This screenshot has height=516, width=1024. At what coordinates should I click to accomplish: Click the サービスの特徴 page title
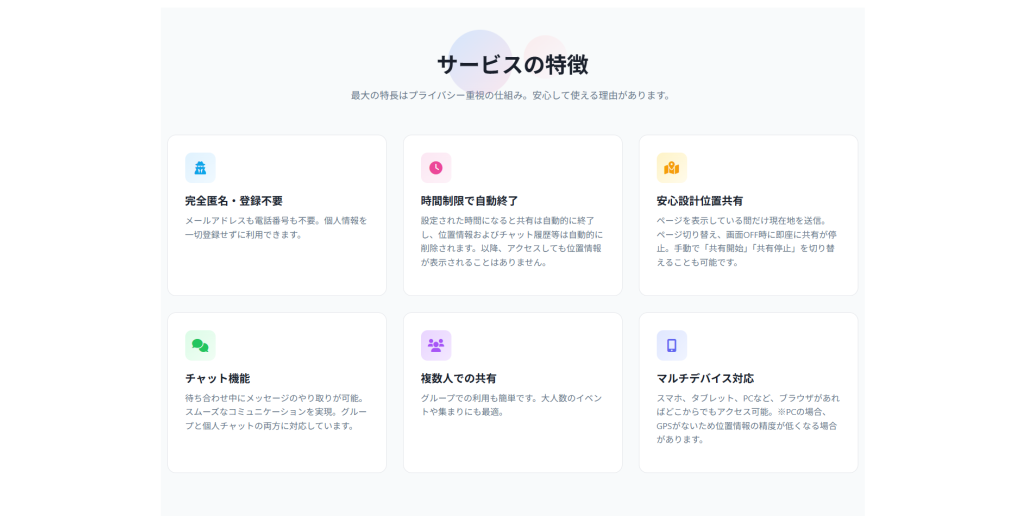pyautogui.click(x=512, y=65)
